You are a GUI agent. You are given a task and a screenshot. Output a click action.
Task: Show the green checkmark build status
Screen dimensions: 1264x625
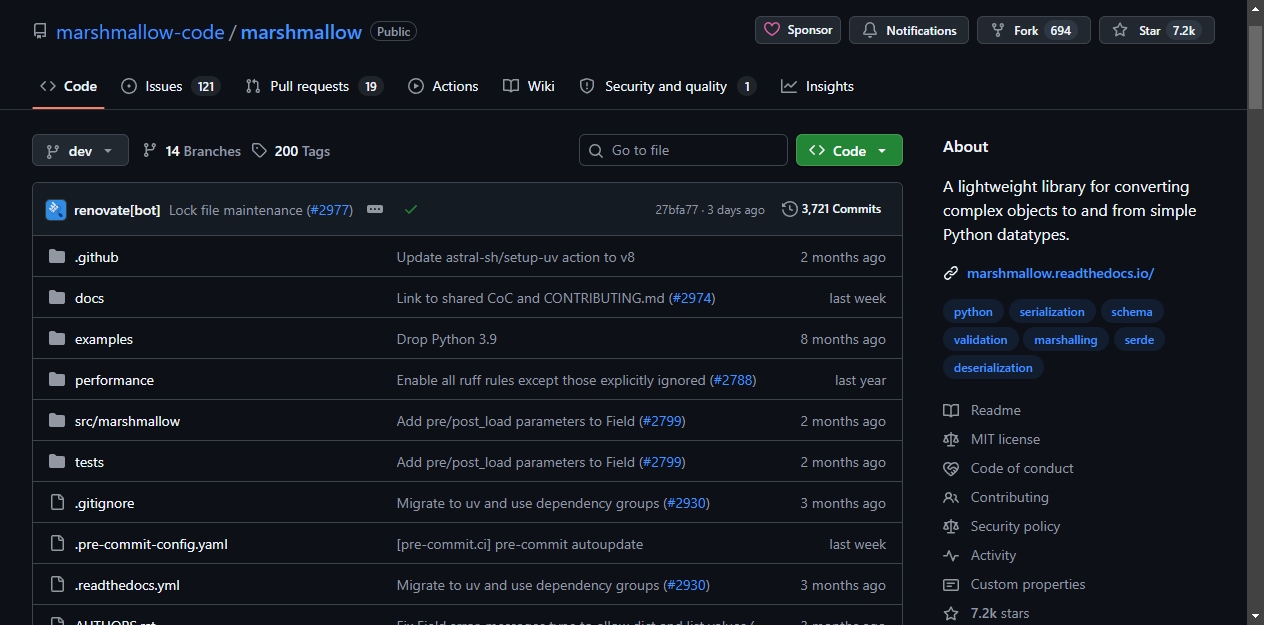coord(410,209)
